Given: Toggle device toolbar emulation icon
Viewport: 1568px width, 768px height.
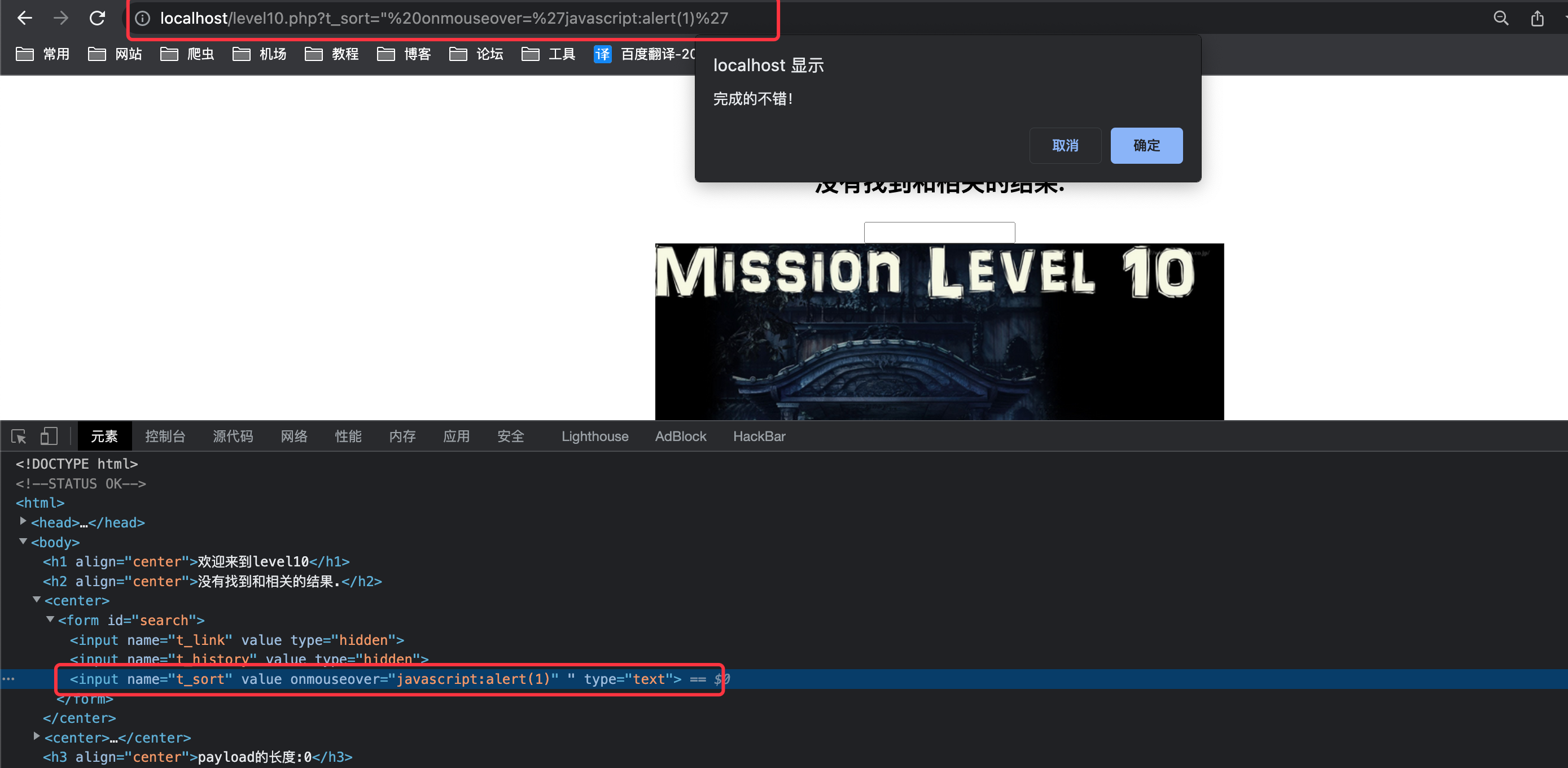Looking at the screenshot, I should tap(49, 436).
